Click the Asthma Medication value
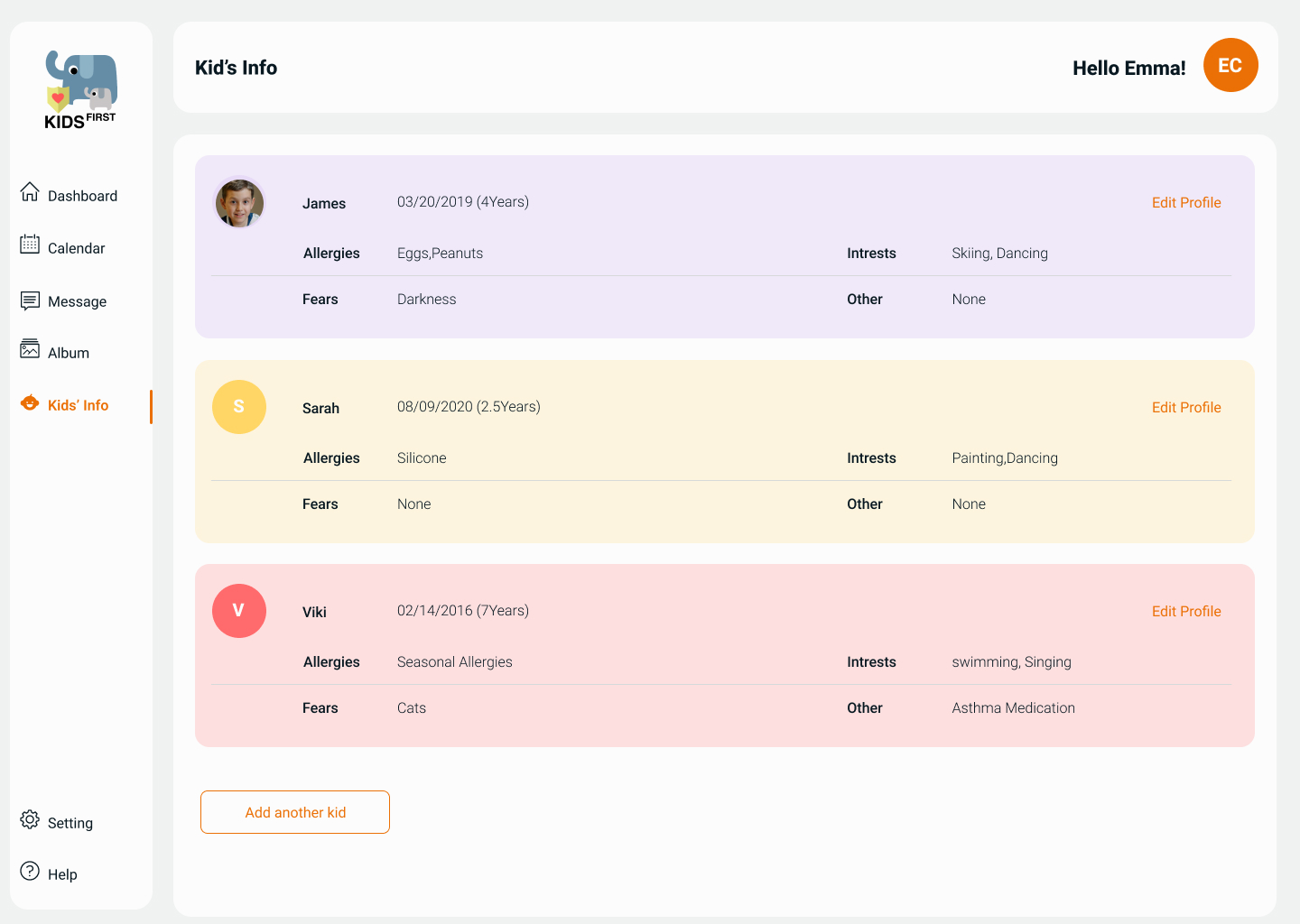1300x924 pixels. tap(1013, 708)
